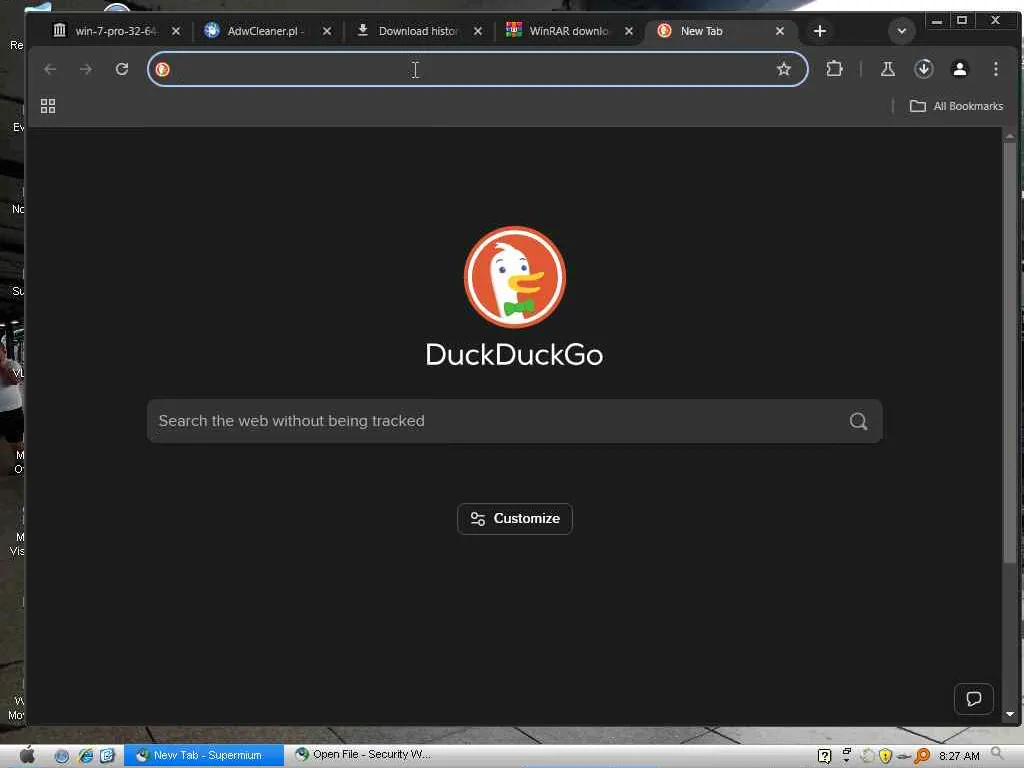
Task: Show downloads via toolbar download icon
Action: click(x=923, y=69)
